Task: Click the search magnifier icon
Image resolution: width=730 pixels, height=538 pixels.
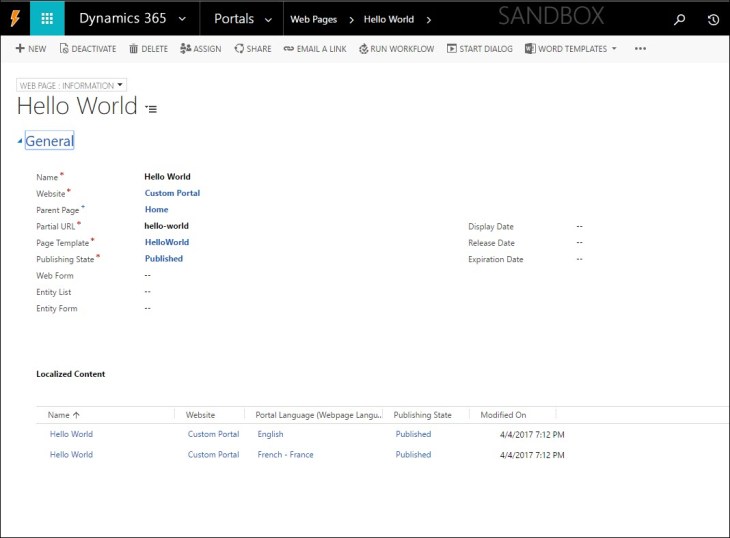Action: pyautogui.click(x=679, y=19)
